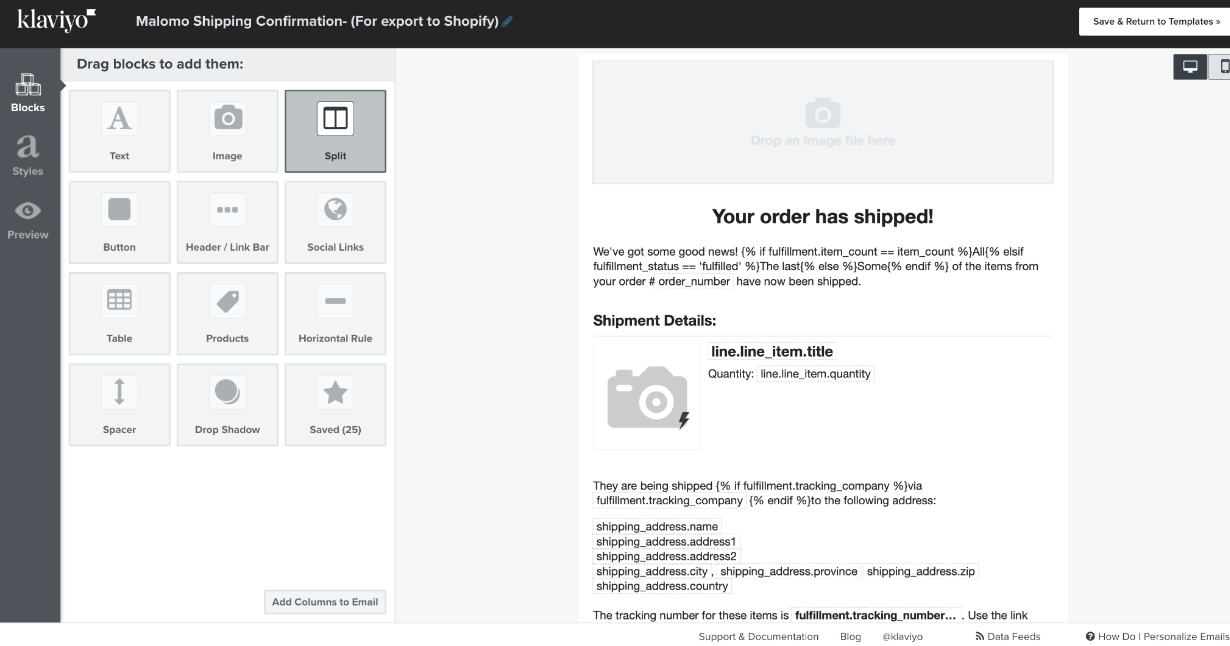Pick the Button block icon
This screenshot has height=646, width=1230.
(119, 211)
